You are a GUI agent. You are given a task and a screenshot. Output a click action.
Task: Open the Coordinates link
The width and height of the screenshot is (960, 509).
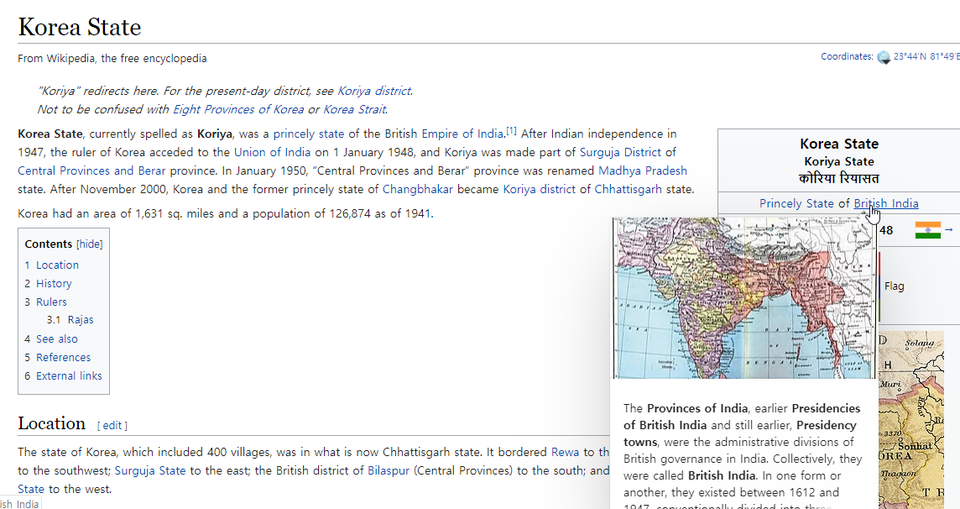[x=847, y=56]
